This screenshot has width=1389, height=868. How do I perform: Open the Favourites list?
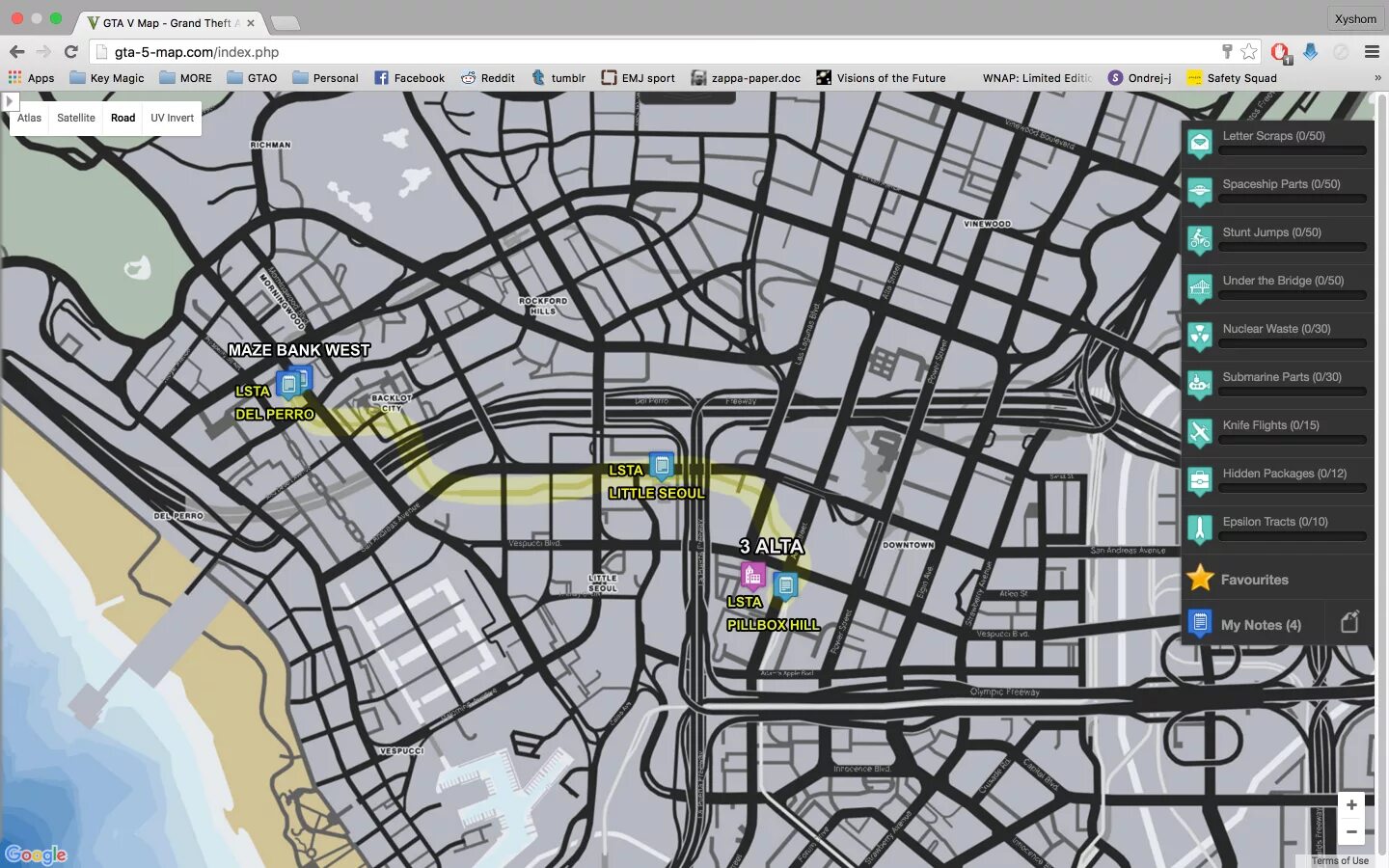click(1254, 580)
